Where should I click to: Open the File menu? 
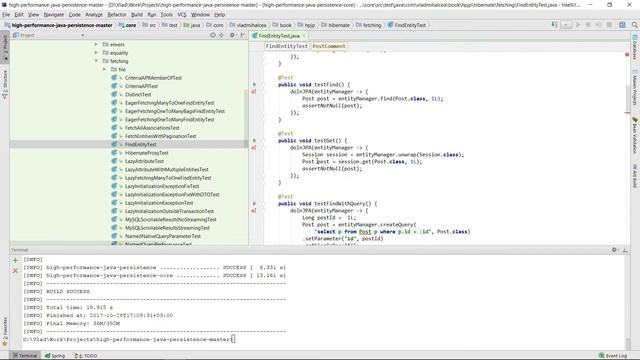point(6,14)
